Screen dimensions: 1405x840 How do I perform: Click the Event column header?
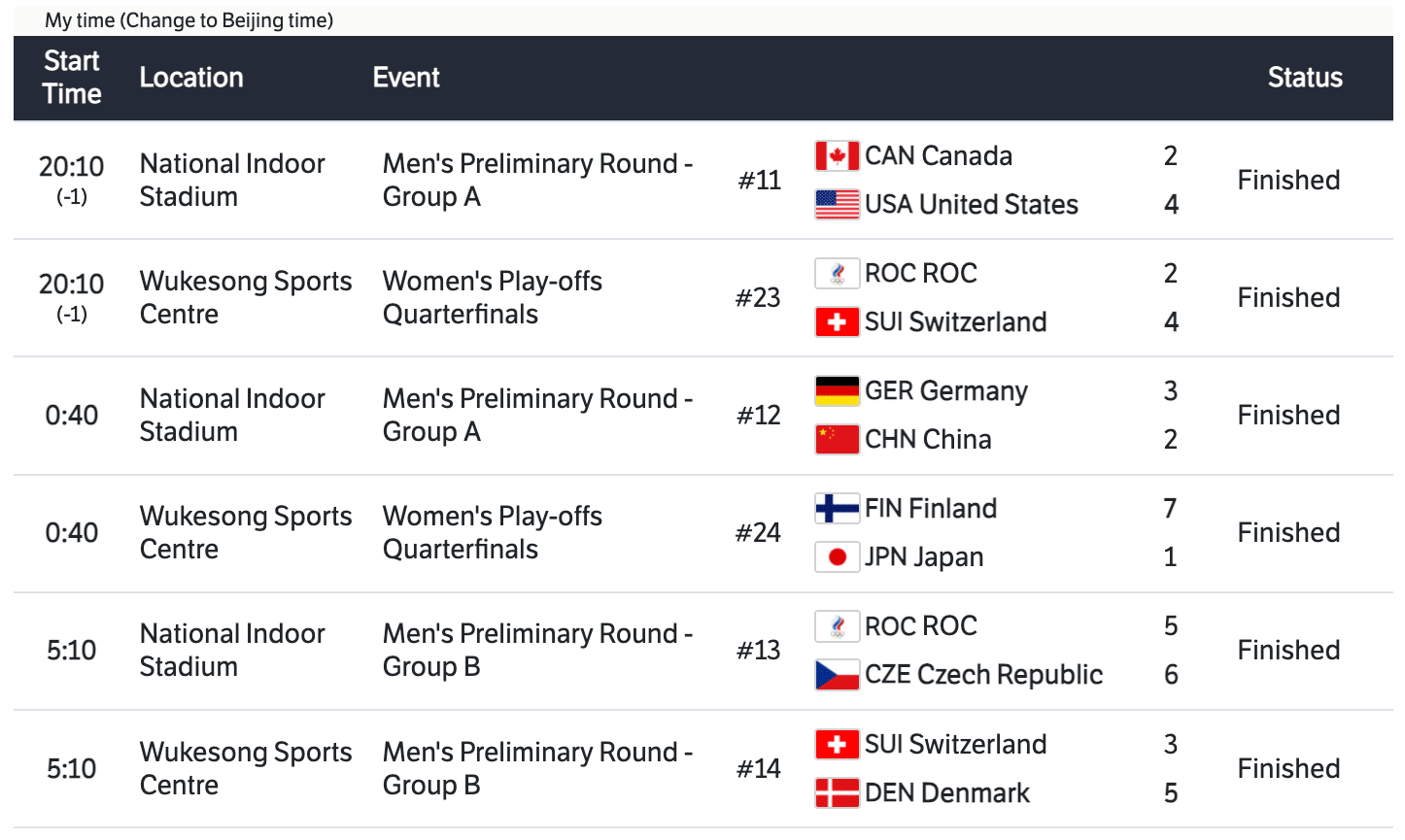[x=406, y=78]
